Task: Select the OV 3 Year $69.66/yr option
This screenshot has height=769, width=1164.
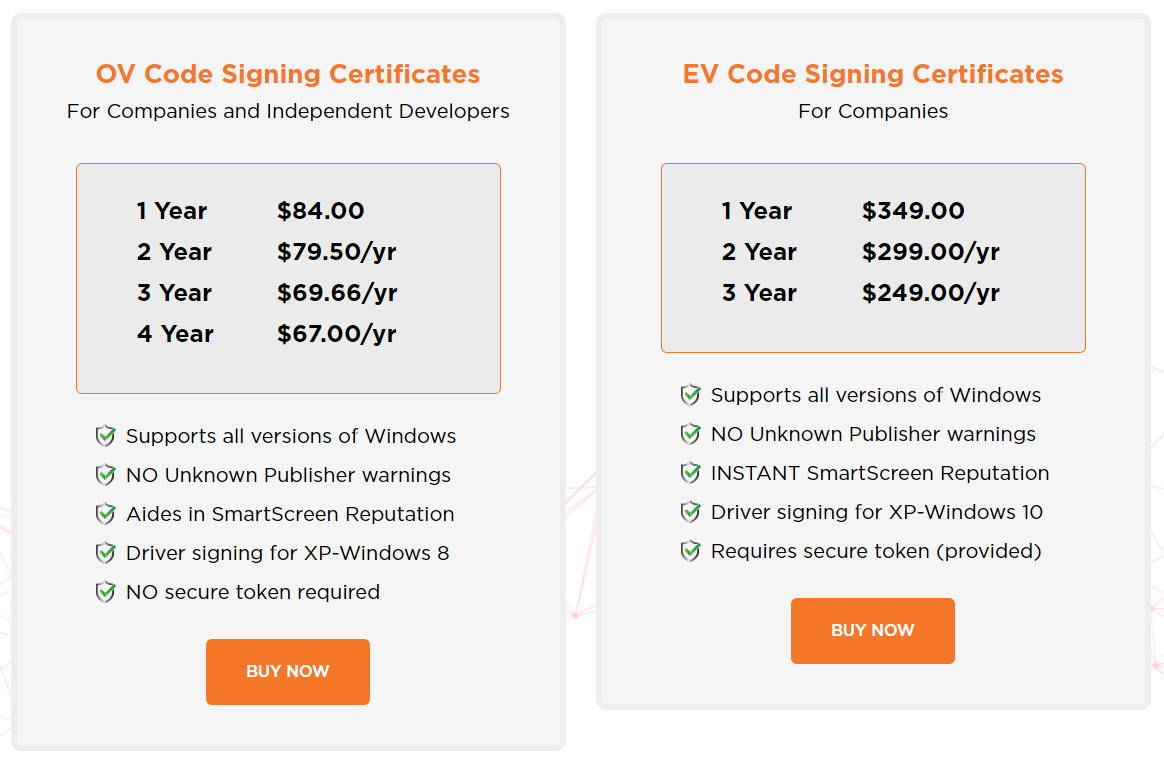Action: tap(267, 292)
